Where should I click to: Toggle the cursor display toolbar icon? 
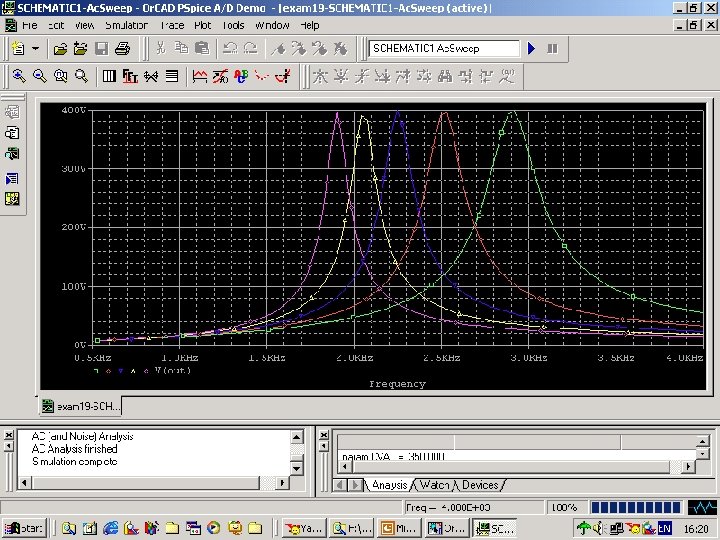pos(283,75)
